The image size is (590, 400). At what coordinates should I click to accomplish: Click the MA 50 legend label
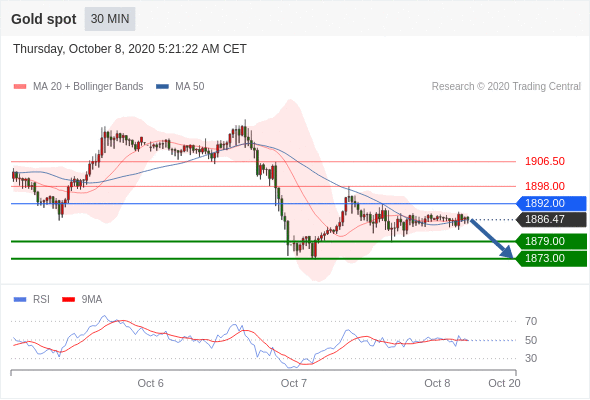[190, 87]
